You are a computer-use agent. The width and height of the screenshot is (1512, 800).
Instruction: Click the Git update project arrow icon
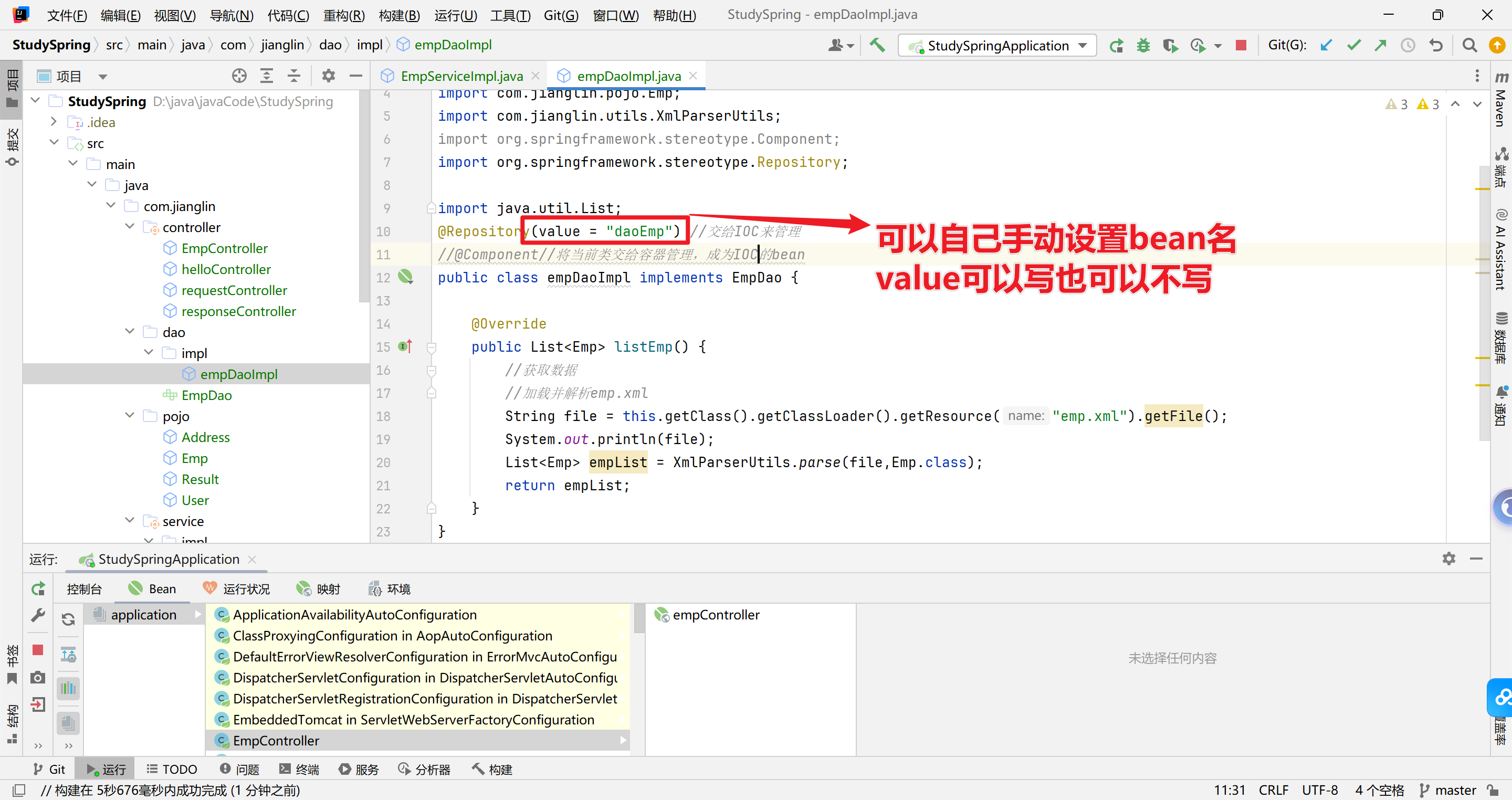click(x=1326, y=45)
